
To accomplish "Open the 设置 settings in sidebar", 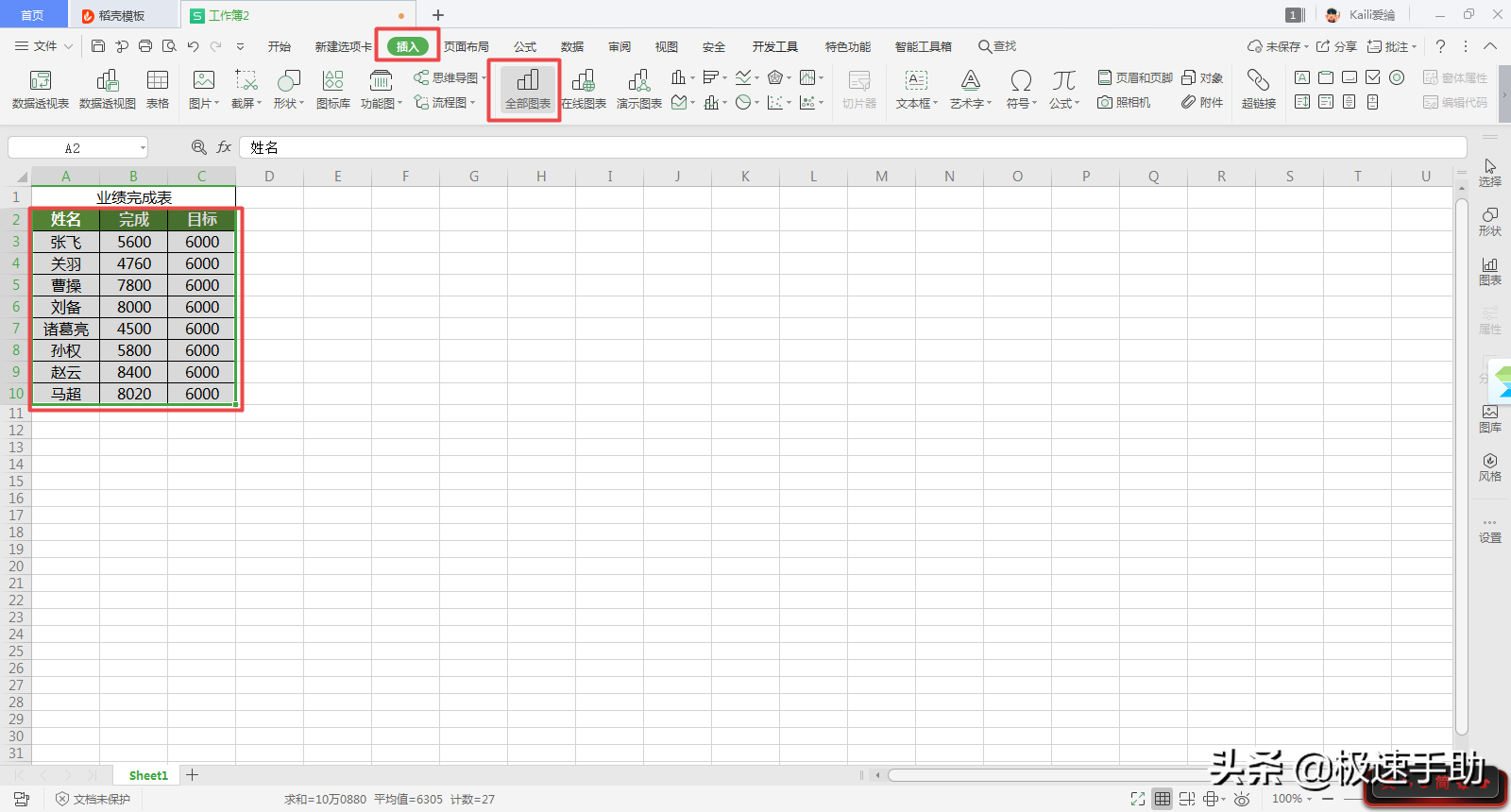I will [1490, 531].
